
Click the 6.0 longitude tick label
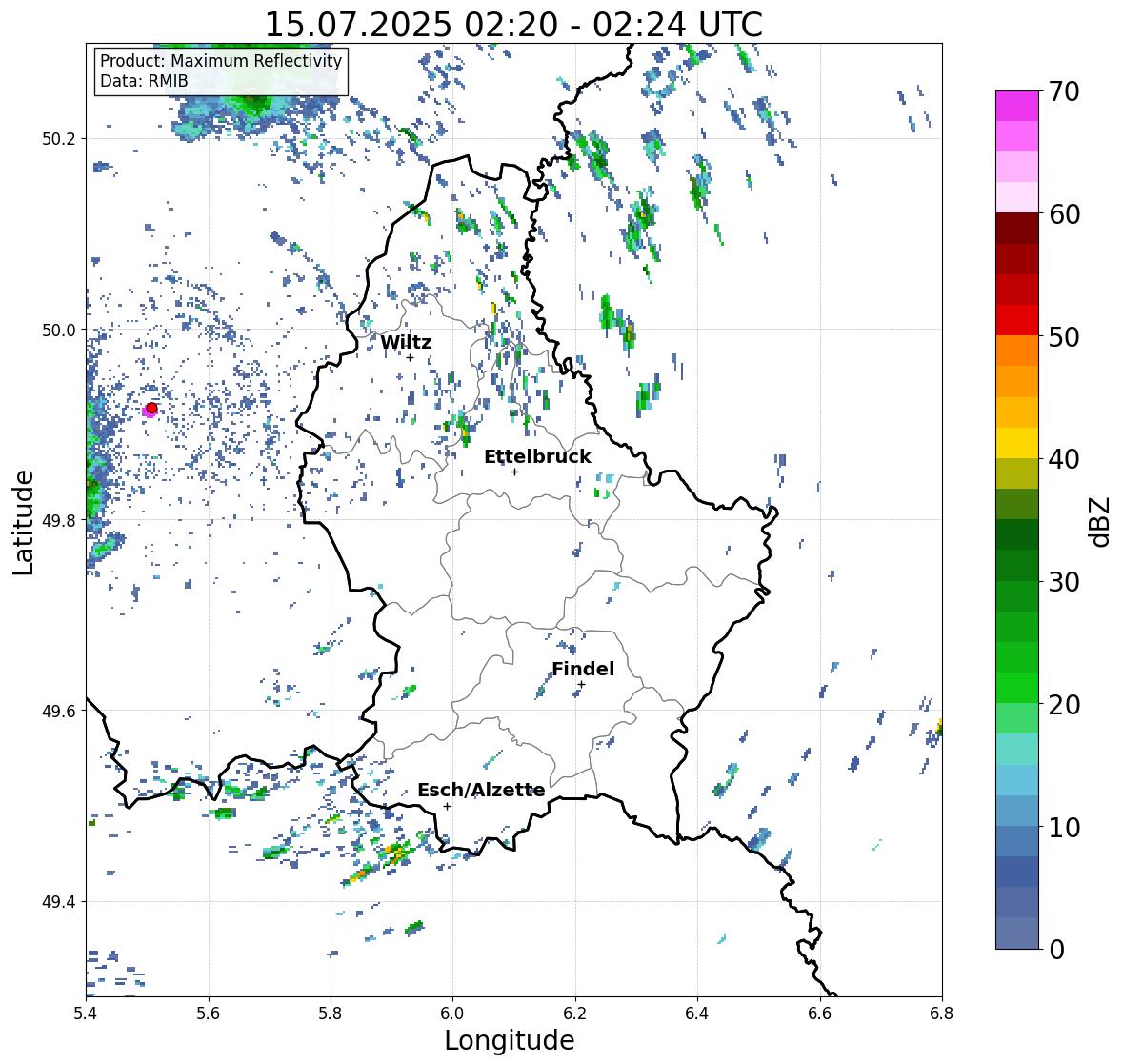click(x=452, y=1014)
